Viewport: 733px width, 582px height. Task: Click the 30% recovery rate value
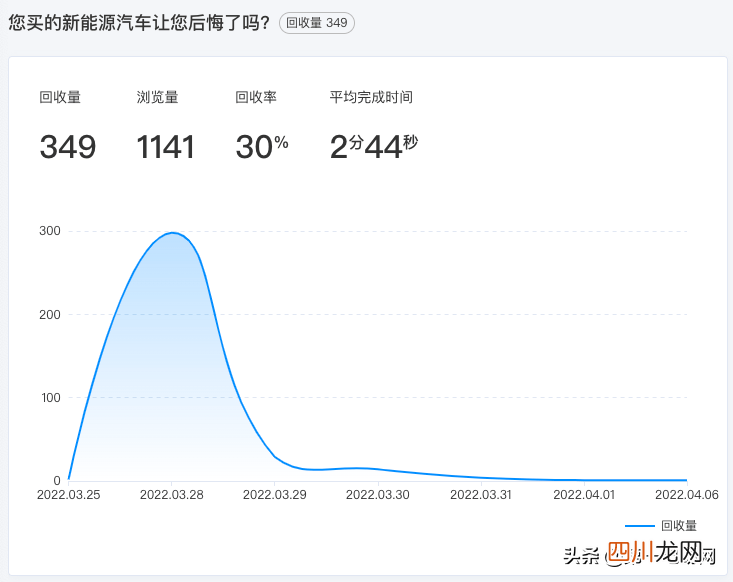pos(262,147)
